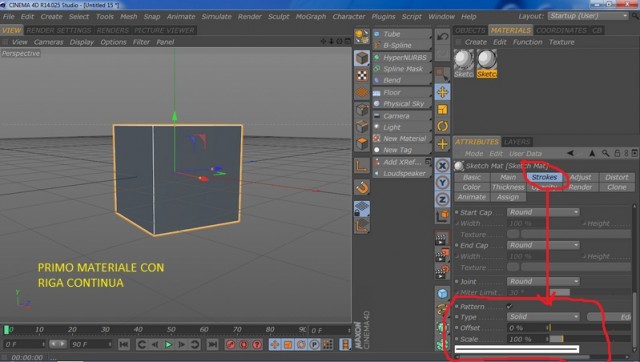The height and width of the screenshot is (362, 640).
Task: Select the second Sketch material thumbnail
Action: pyautogui.click(x=487, y=64)
